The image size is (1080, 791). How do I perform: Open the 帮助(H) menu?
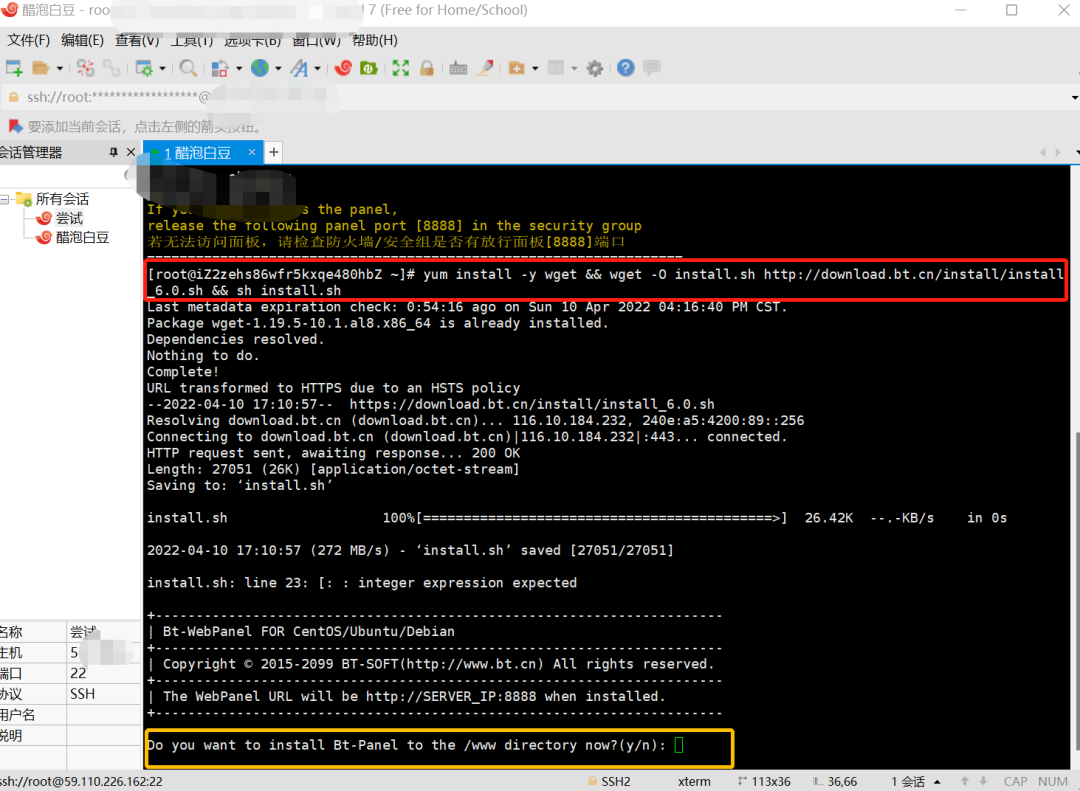(x=375, y=41)
